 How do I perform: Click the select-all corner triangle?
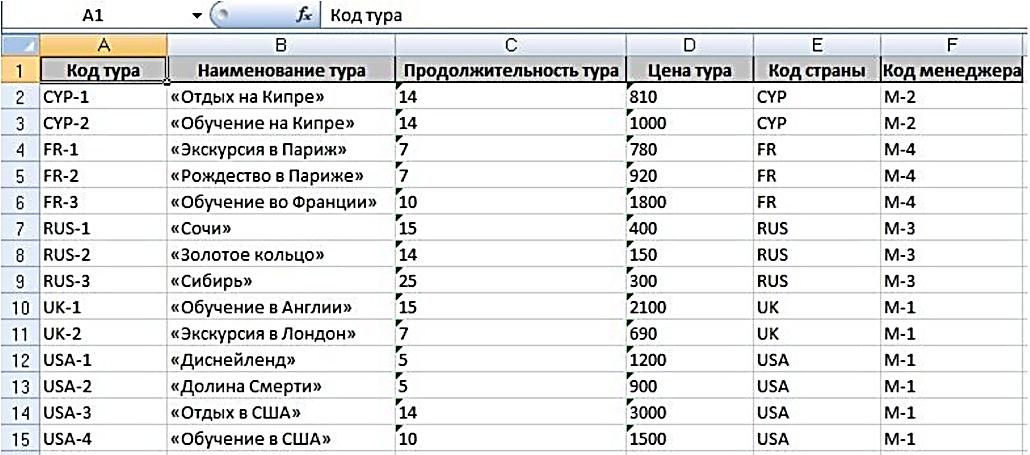(20, 45)
